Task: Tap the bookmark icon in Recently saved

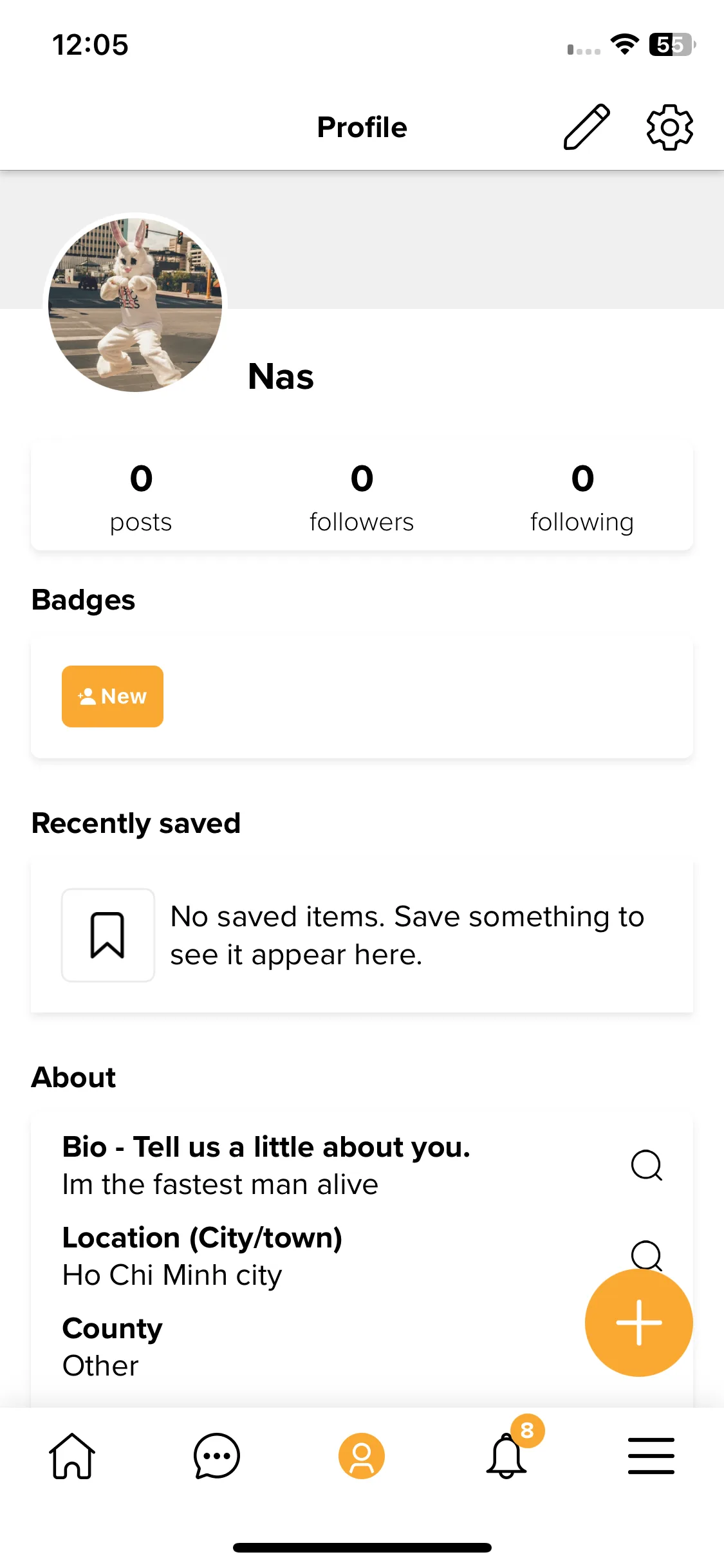Action: (107, 935)
